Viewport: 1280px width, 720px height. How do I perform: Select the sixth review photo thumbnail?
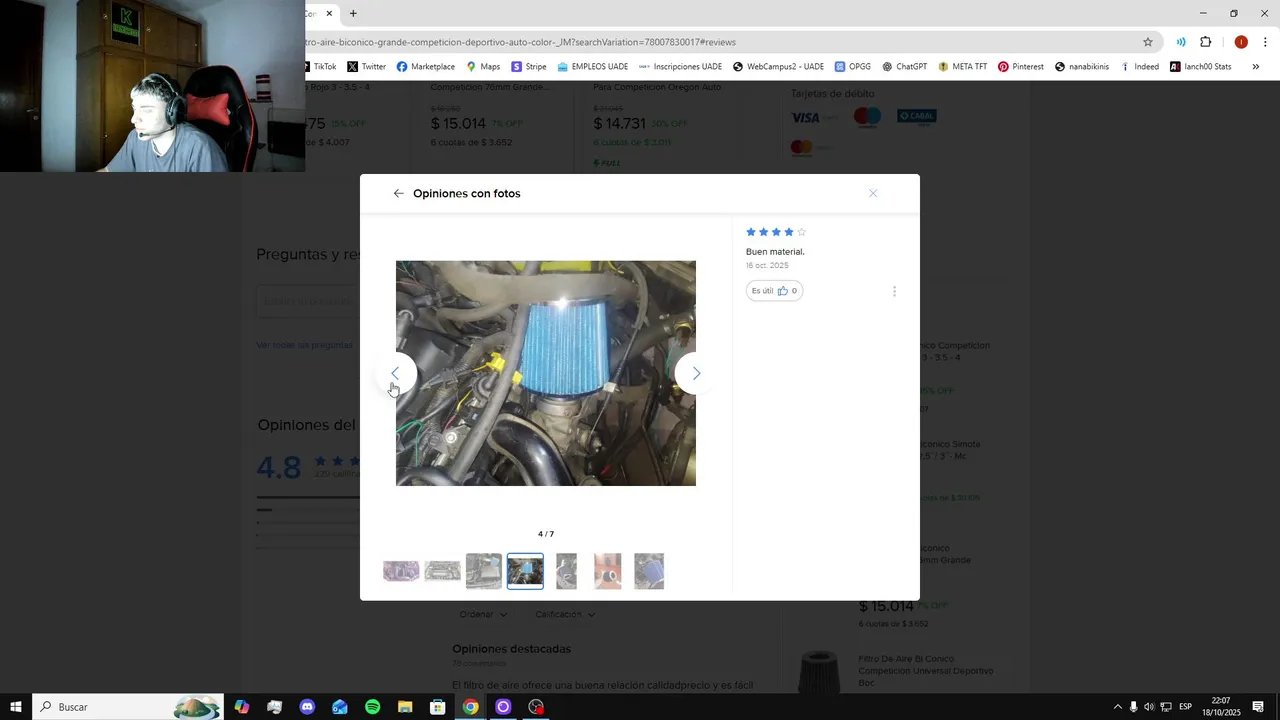(x=607, y=571)
